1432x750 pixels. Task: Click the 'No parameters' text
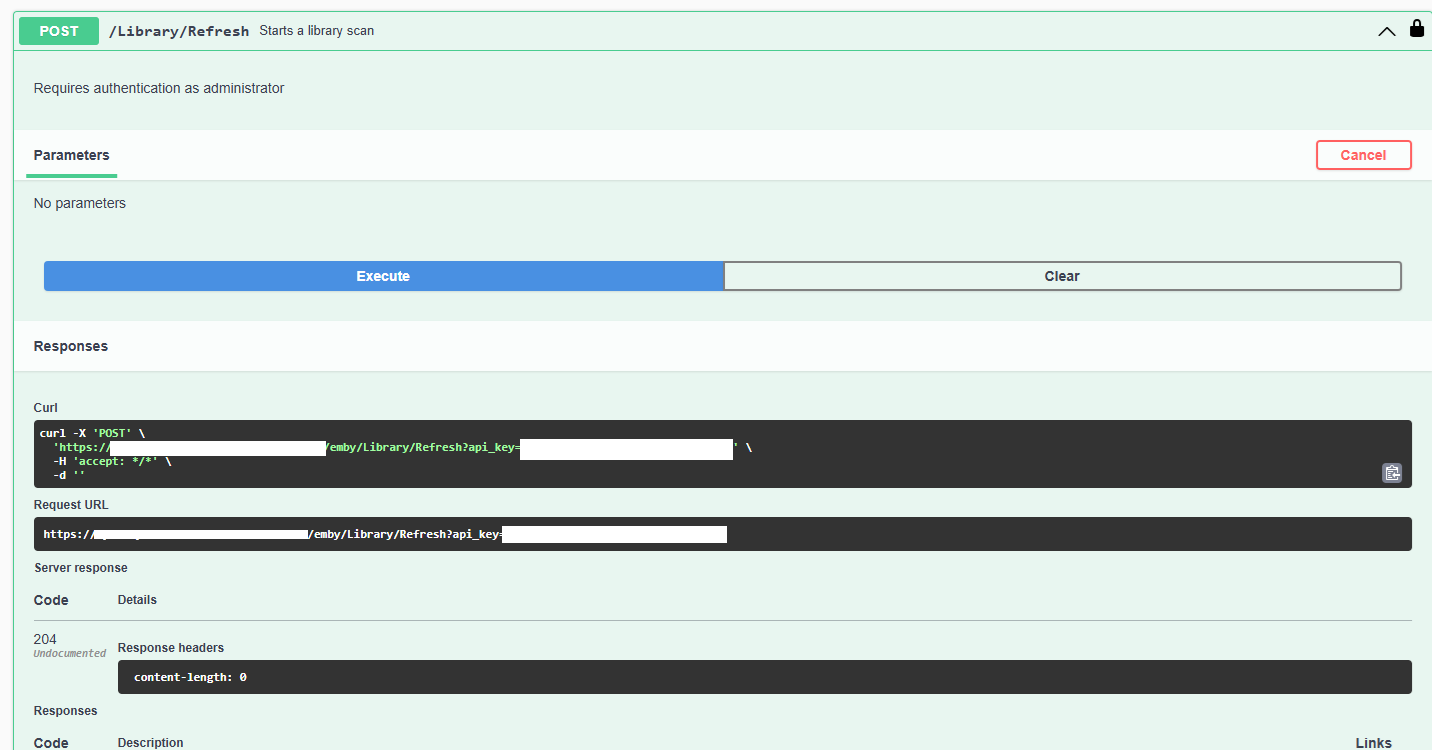coord(80,203)
